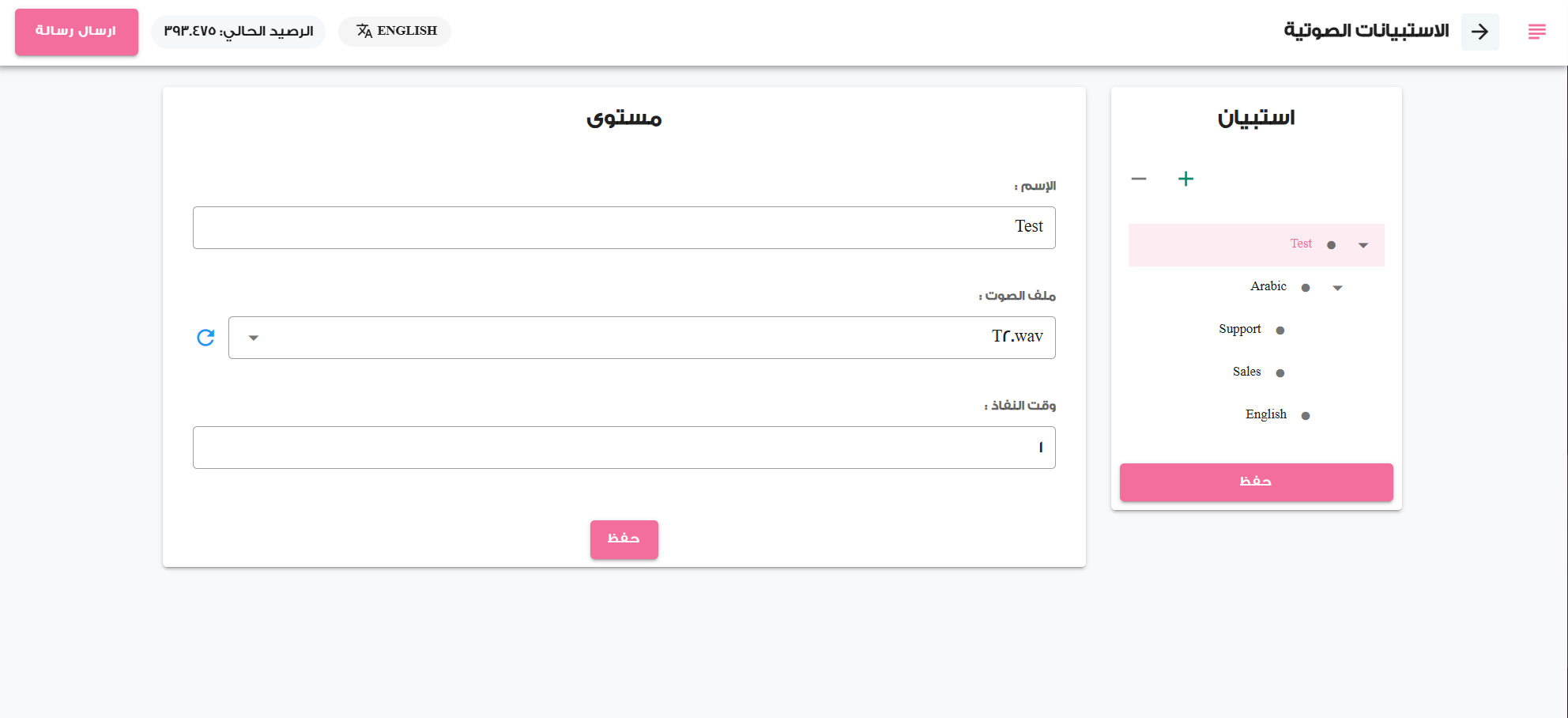Click the back arrow next to the page title
This screenshot has height=718, width=1568.
coord(1479,32)
